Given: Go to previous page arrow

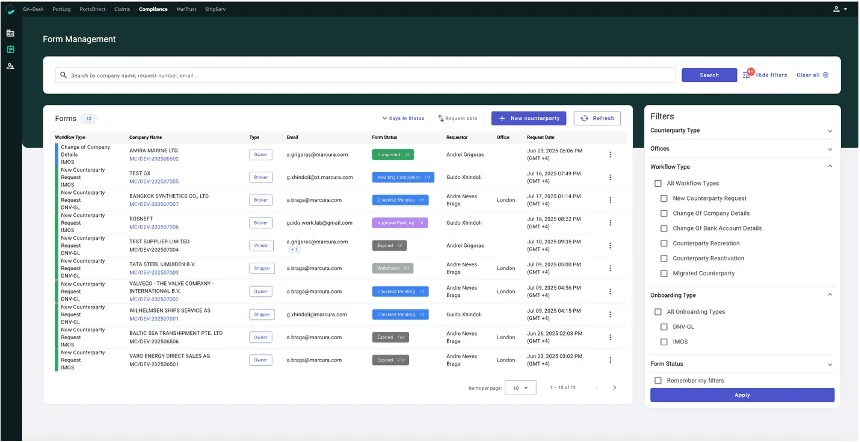Looking at the screenshot, I should click(x=597, y=388).
